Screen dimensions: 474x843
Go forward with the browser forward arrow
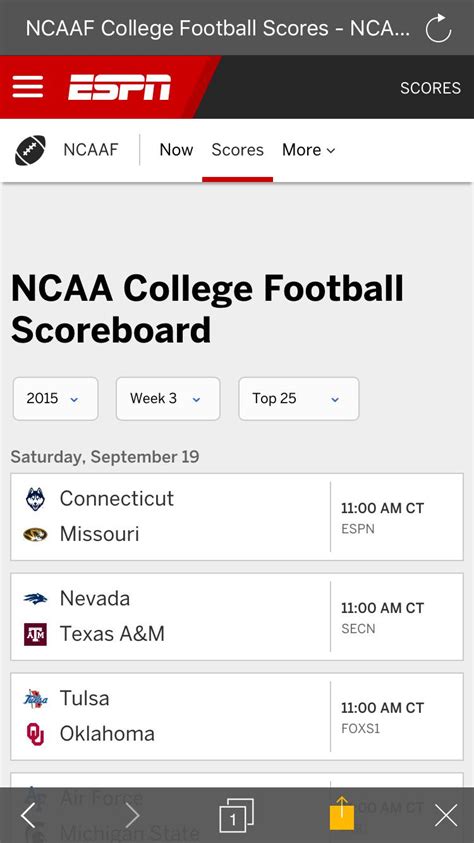tap(132, 816)
